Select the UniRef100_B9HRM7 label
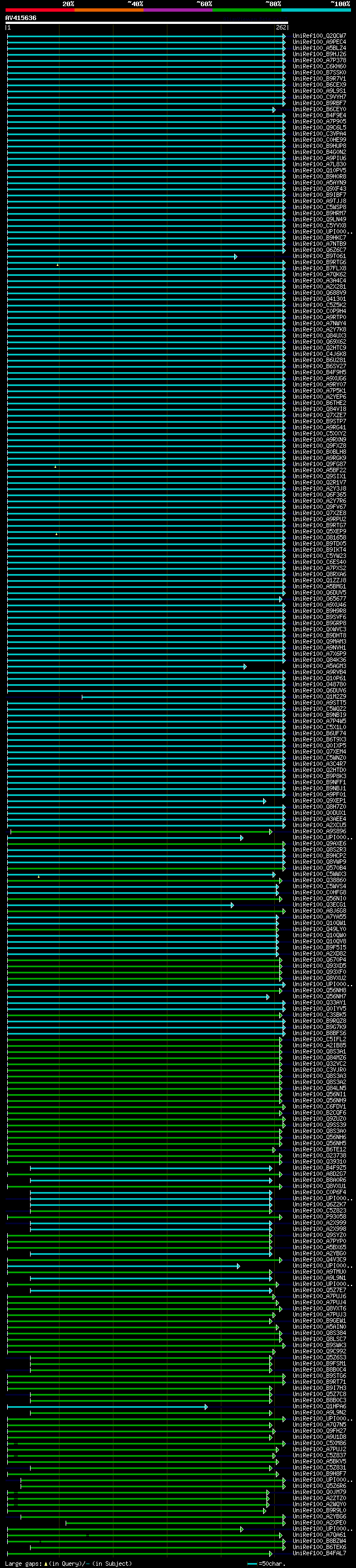The image size is (356, 1568). coord(319,213)
